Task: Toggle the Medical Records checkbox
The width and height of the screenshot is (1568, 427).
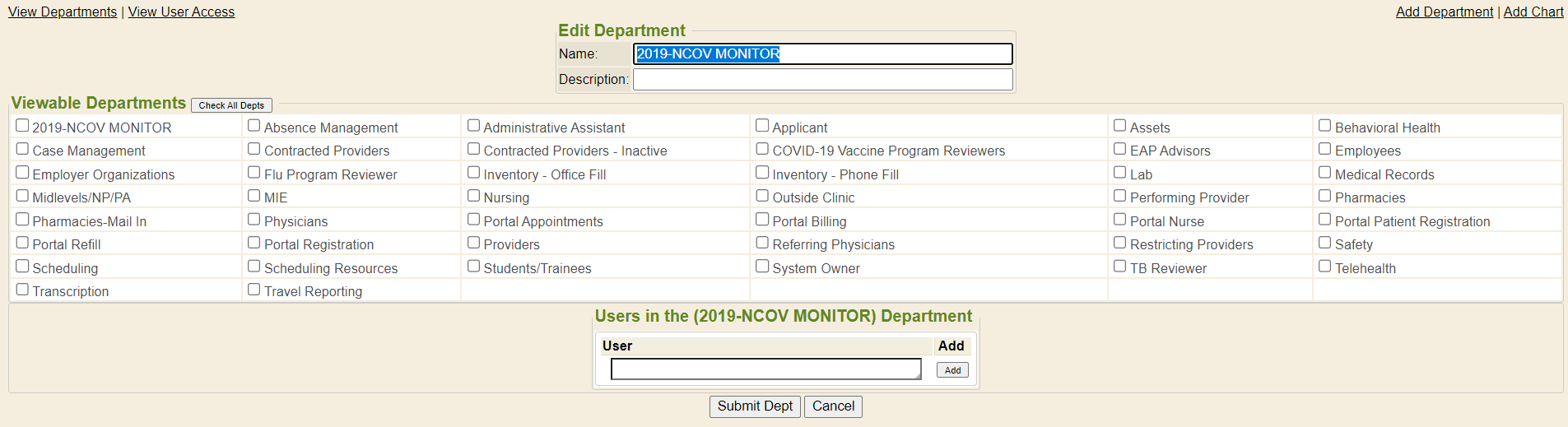Action: 1325,173
